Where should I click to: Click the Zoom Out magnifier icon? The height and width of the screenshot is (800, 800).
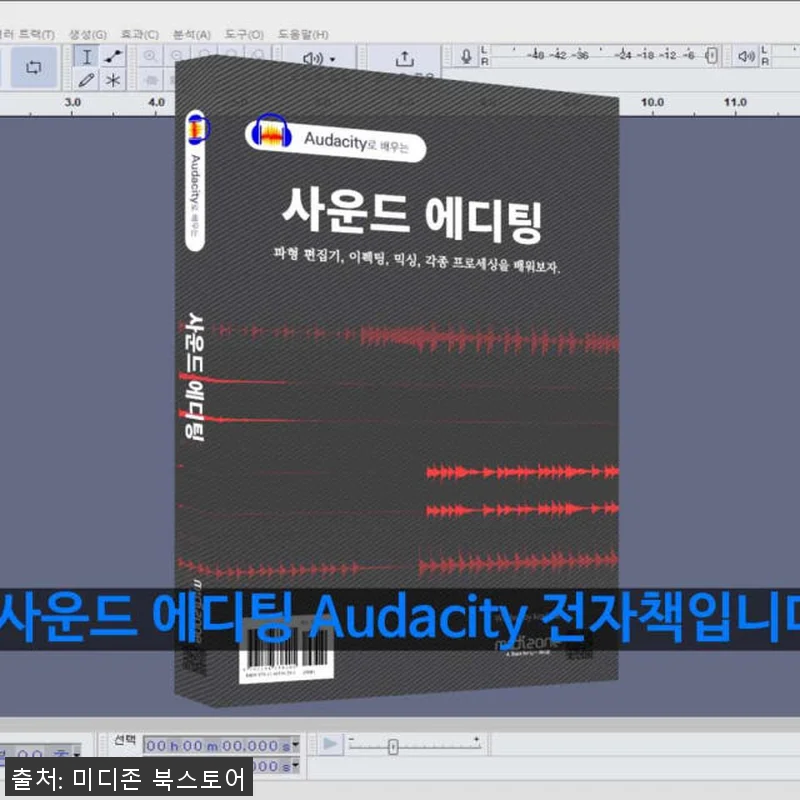(x=177, y=56)
